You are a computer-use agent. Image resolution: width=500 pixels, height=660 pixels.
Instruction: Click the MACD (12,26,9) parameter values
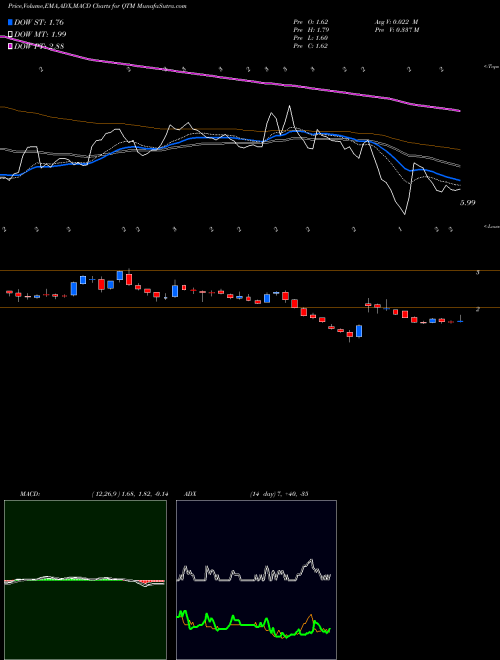pyautogui.click(x=129, y=494)
